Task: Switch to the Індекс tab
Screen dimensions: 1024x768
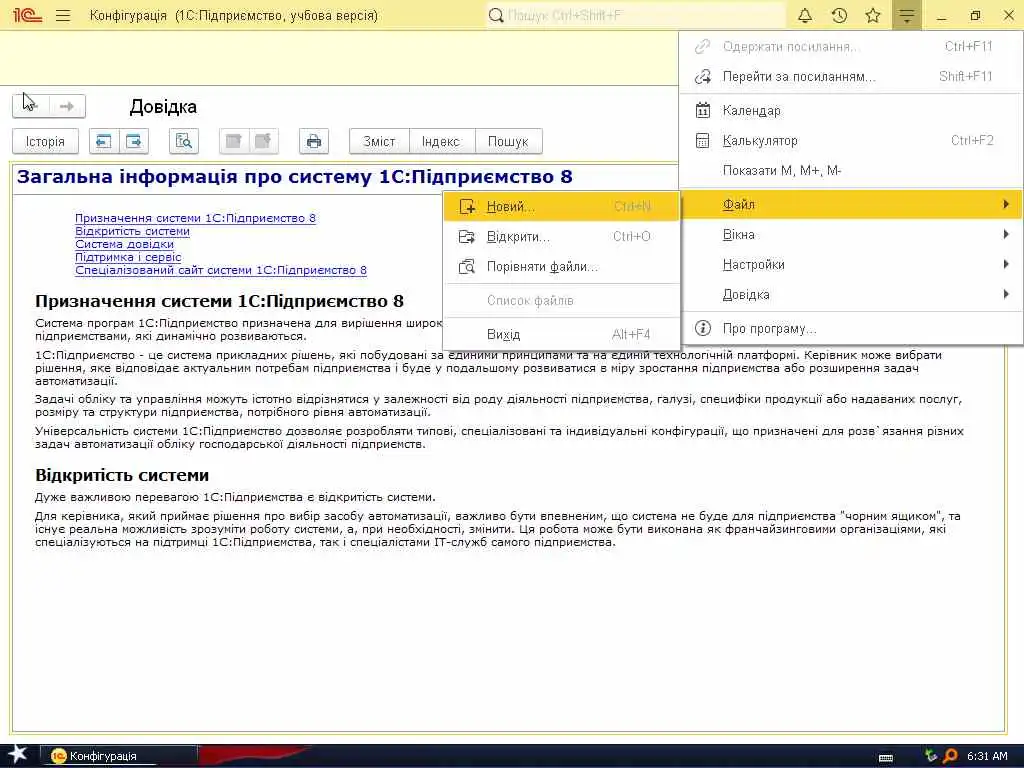Action: tap(441, 141)
